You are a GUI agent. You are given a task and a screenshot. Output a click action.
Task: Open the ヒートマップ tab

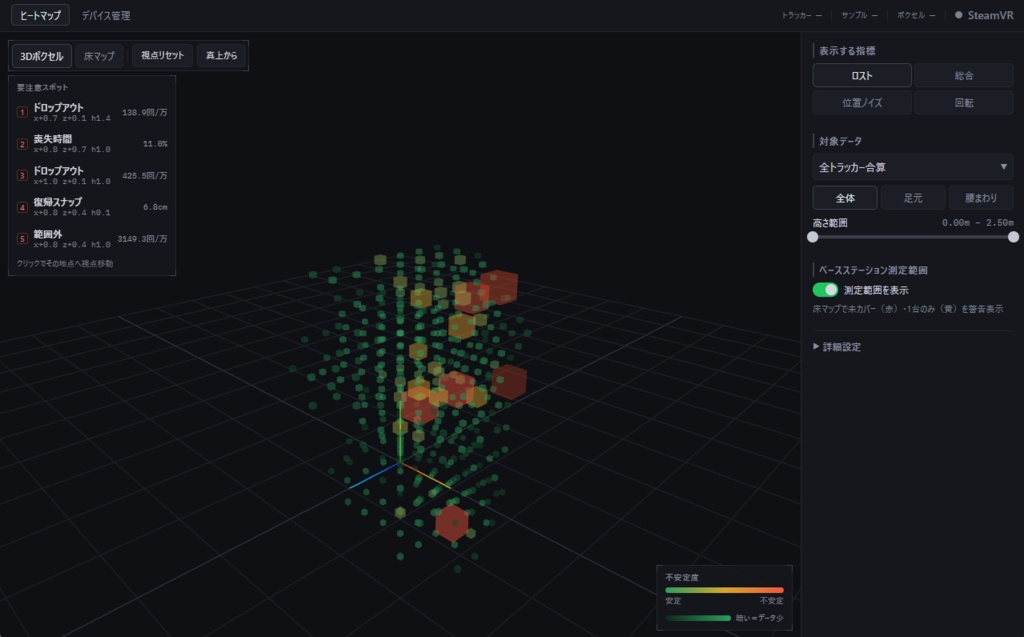[40, 15]
